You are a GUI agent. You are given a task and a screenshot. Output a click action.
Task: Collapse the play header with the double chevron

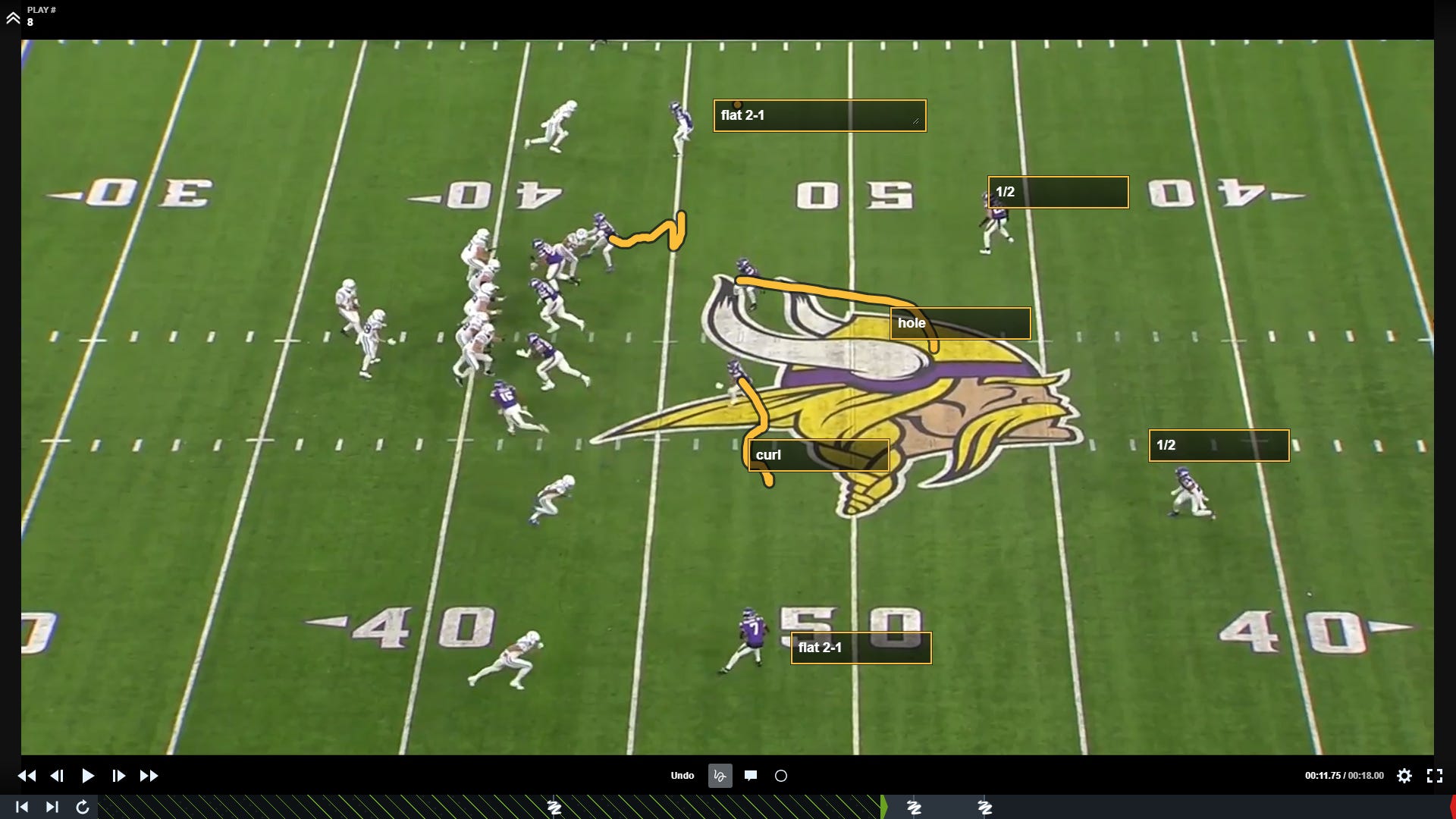point(13,18)
